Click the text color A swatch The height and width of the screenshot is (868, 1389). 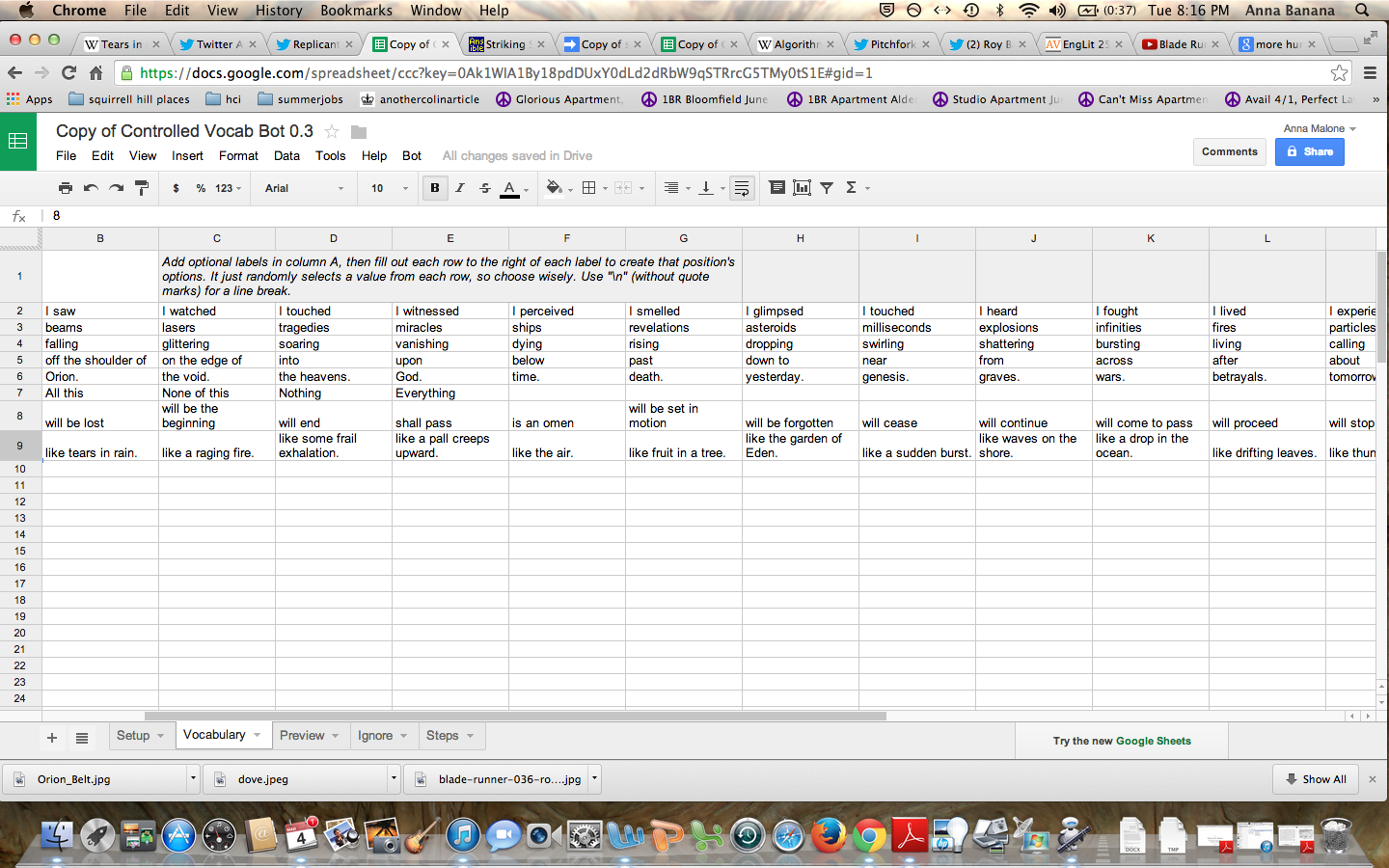tap(509, 188)
